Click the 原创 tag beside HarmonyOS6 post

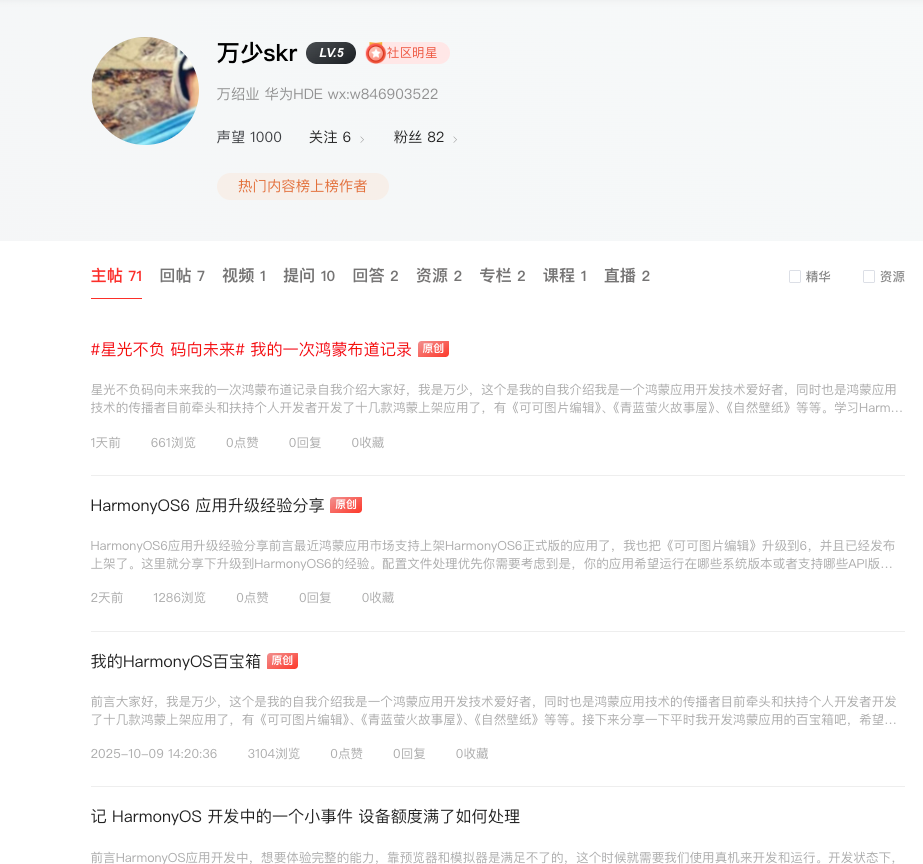click(x=346, y=505)
